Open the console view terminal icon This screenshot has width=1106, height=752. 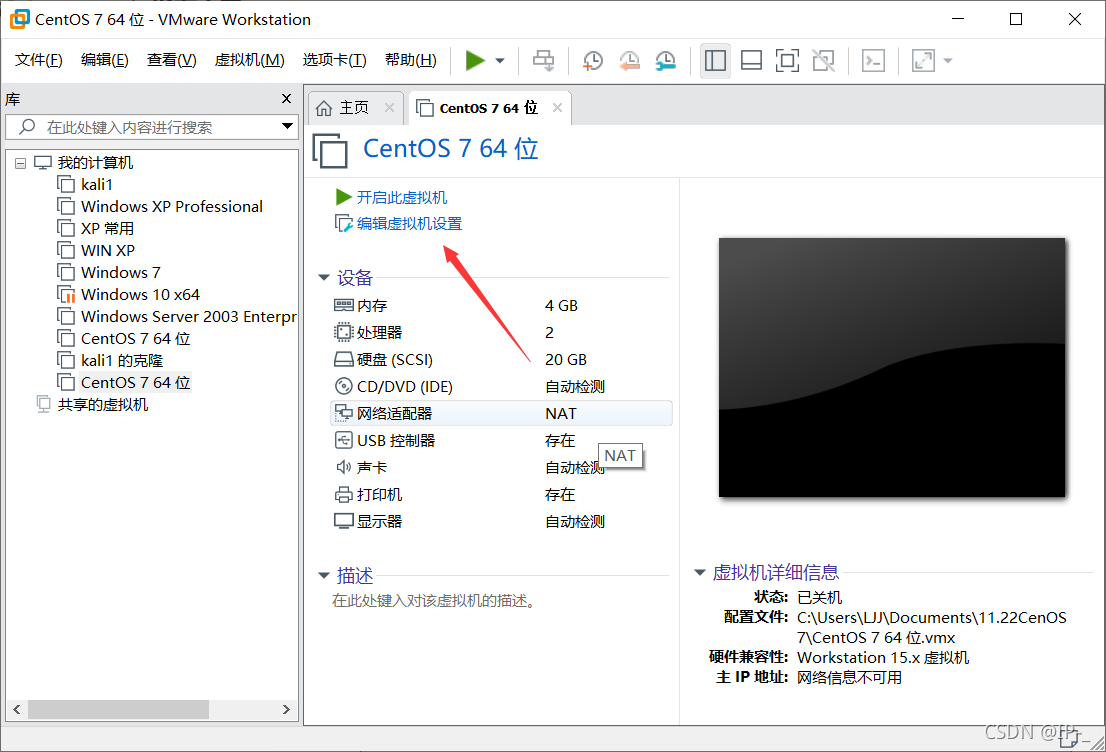[x=873, y=61]
